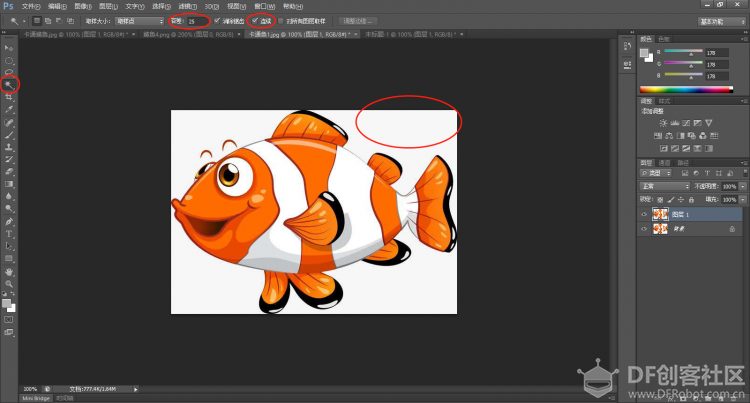This screenshot has width=750, height=403.
Task: Click the Refine Edge button
Action: (358, 21)
